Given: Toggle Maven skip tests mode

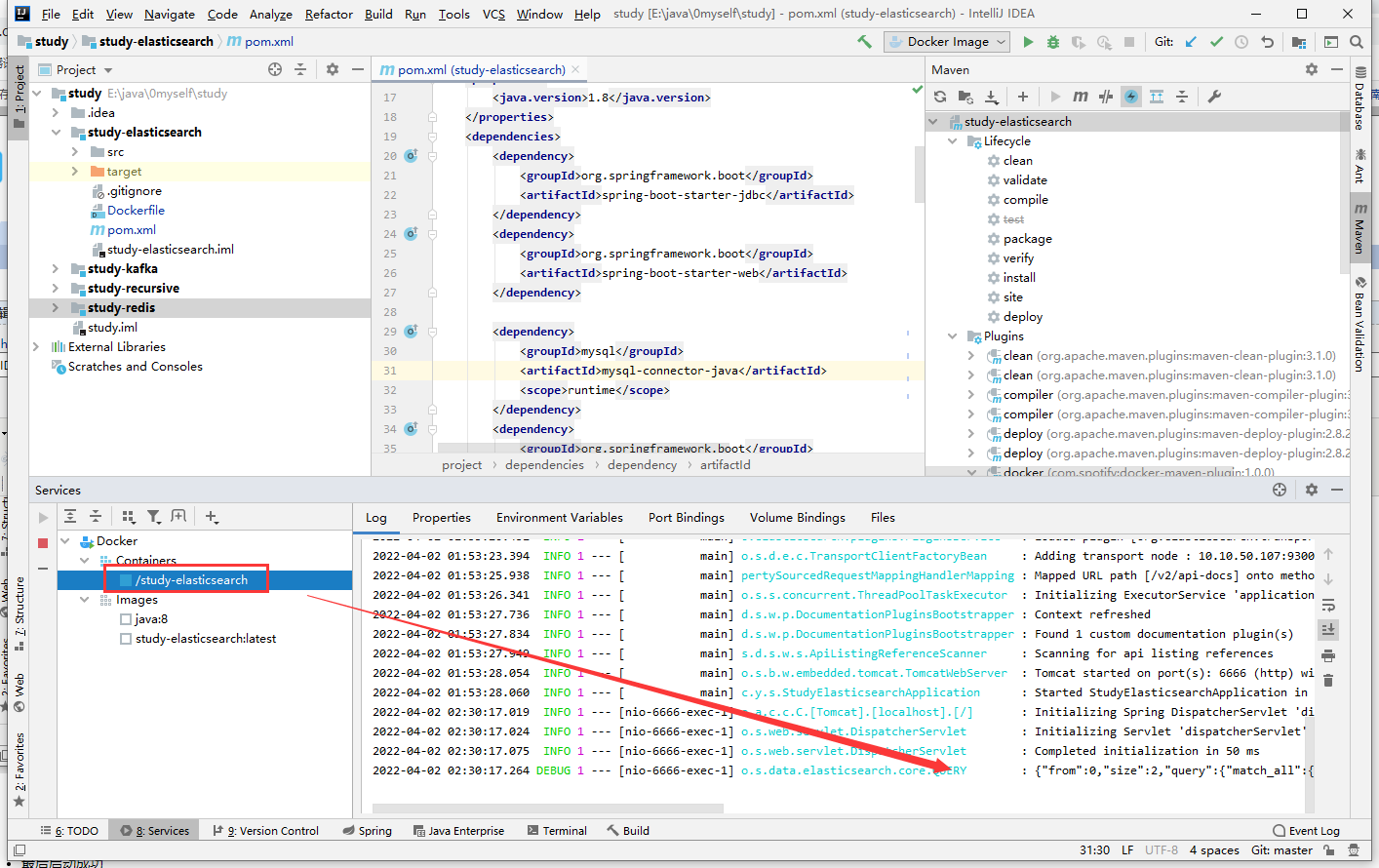Looking at the screenshot, I should pos(1131,97).
